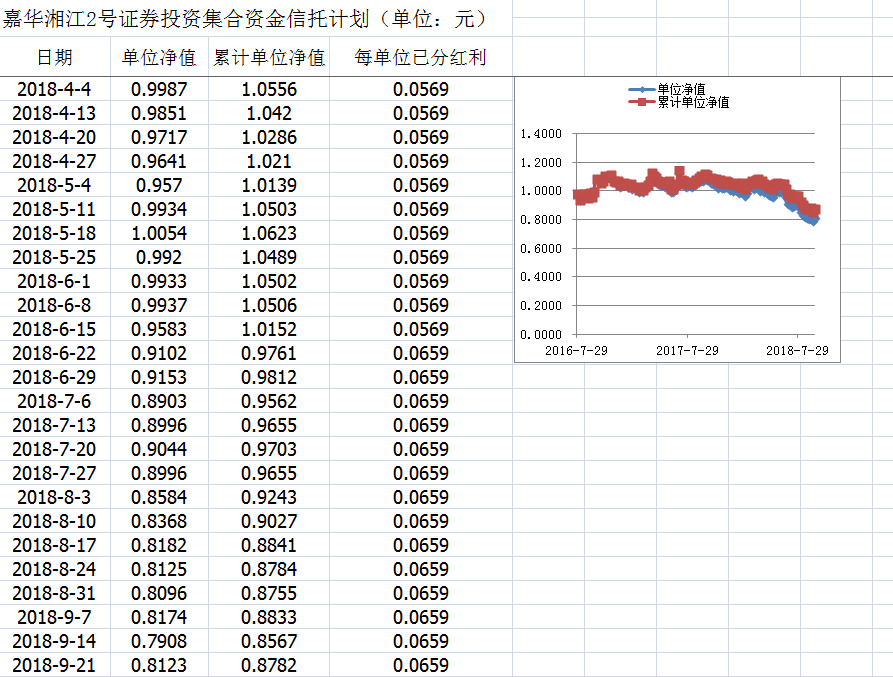
Task: Select date cell 2018-8-3
Action: (55, 497)
